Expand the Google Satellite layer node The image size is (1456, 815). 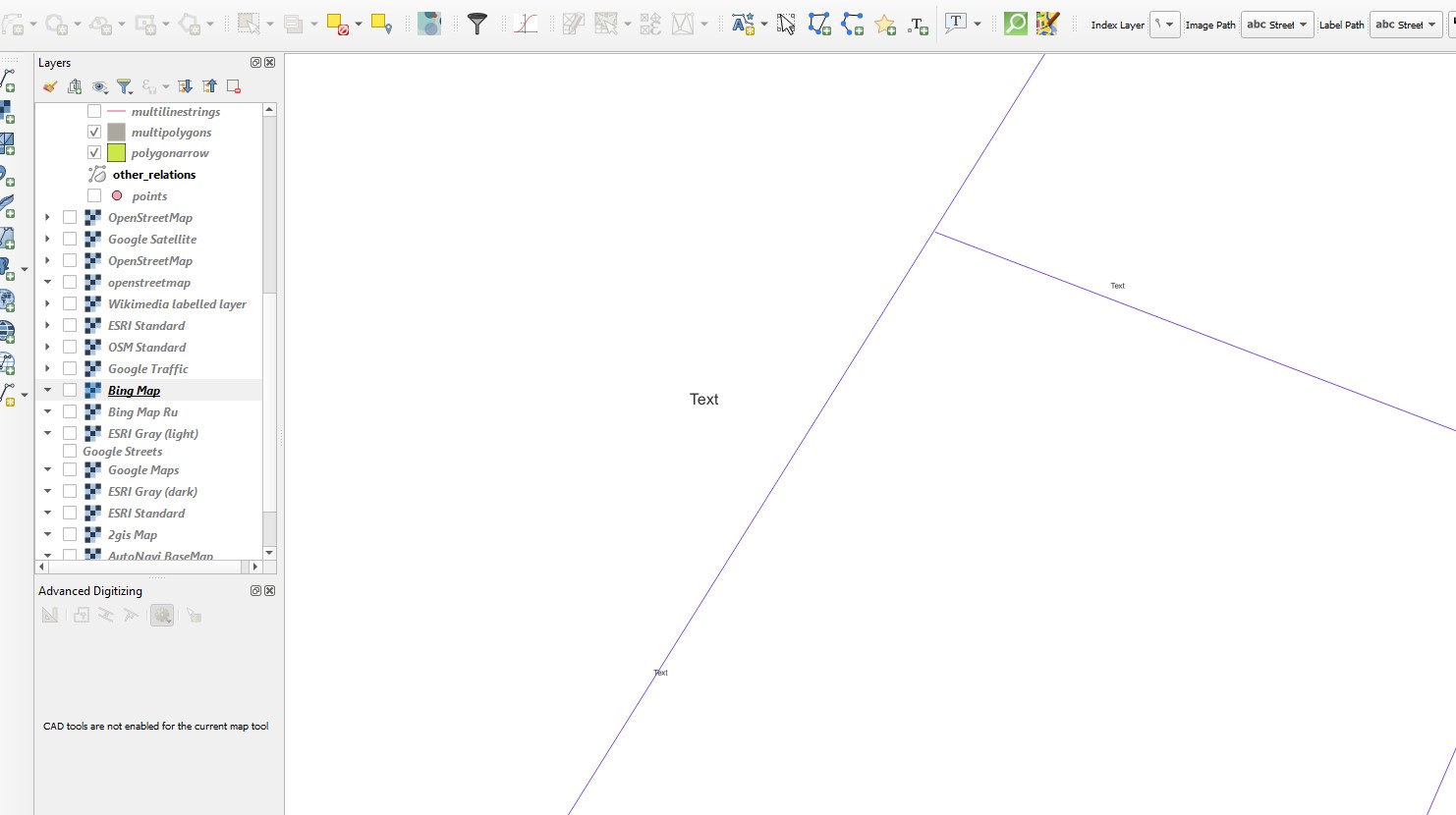click(x=47, y=239)
